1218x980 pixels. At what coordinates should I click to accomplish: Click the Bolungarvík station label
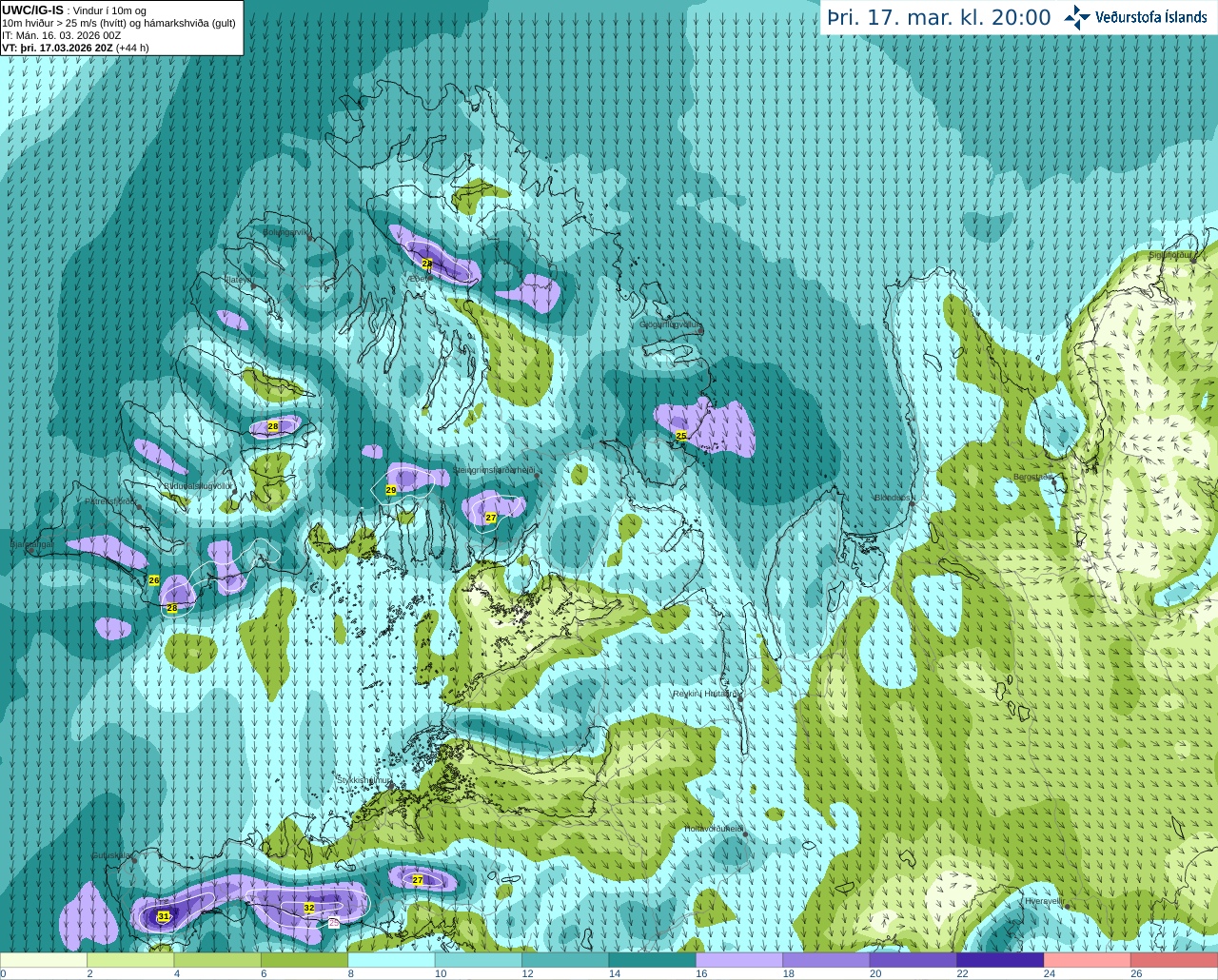coord(286,231)
